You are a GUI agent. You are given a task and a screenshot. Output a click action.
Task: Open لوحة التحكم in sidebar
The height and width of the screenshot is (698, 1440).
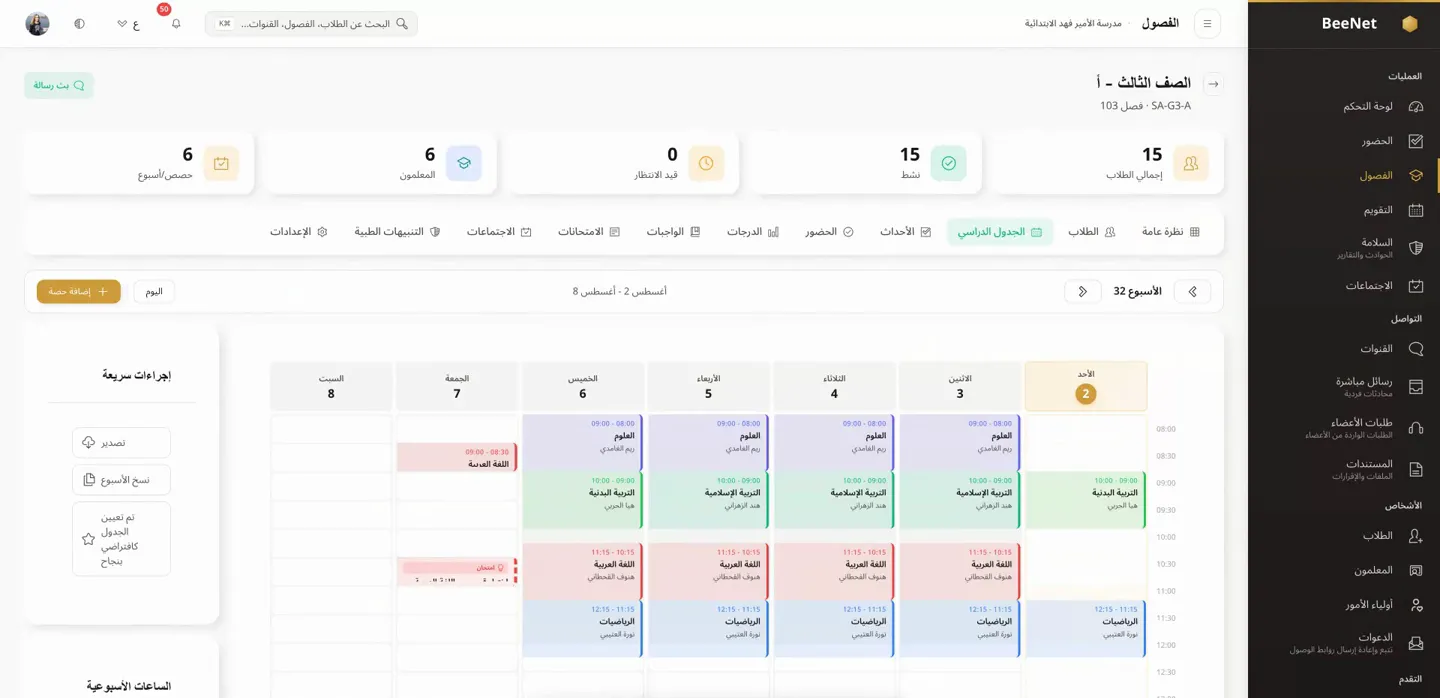tap(1383, 106)
